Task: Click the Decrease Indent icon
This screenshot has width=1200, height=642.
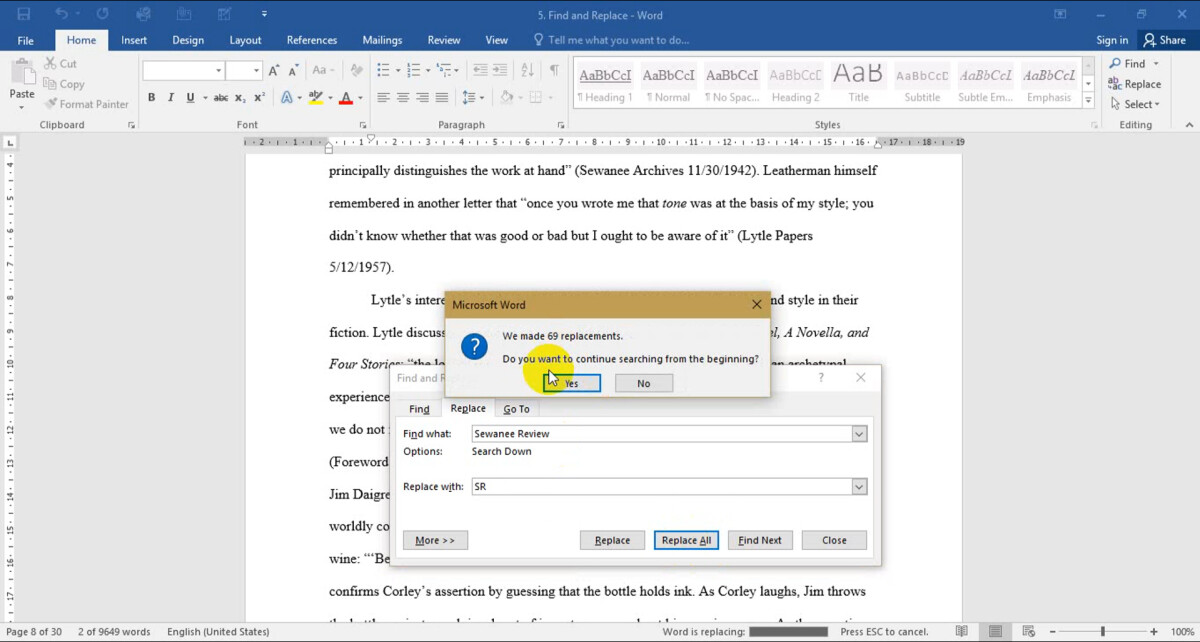Action: pos(480,70)
